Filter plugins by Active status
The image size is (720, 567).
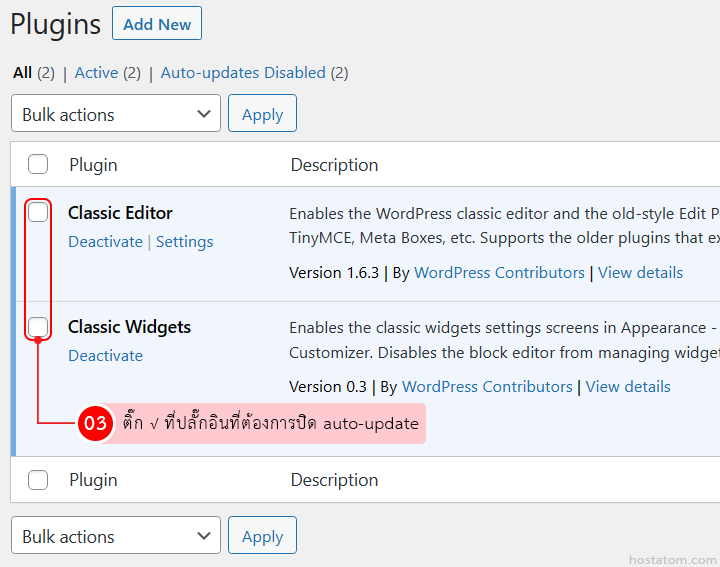coord(96,73)
